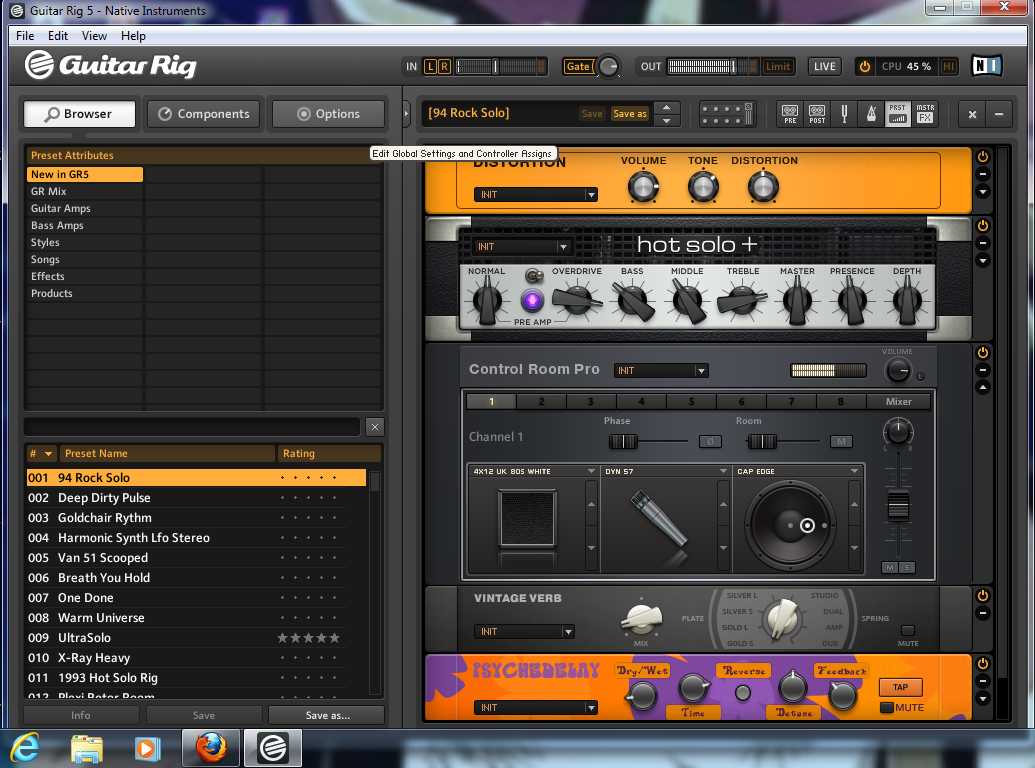Switch to the Options tab
The image size is (1035, 768).
tap(329, 114)
